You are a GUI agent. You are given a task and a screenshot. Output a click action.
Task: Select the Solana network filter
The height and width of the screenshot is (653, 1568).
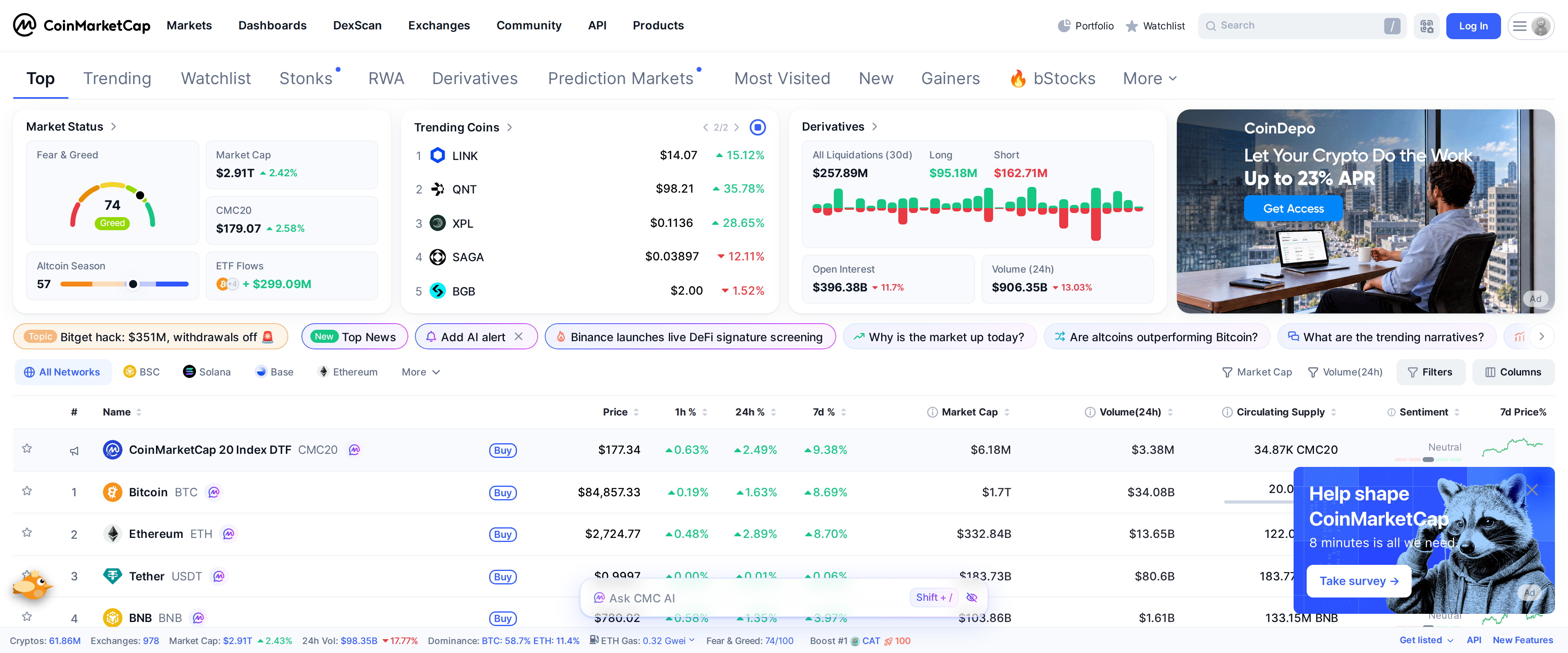click(x=207, y=372)
